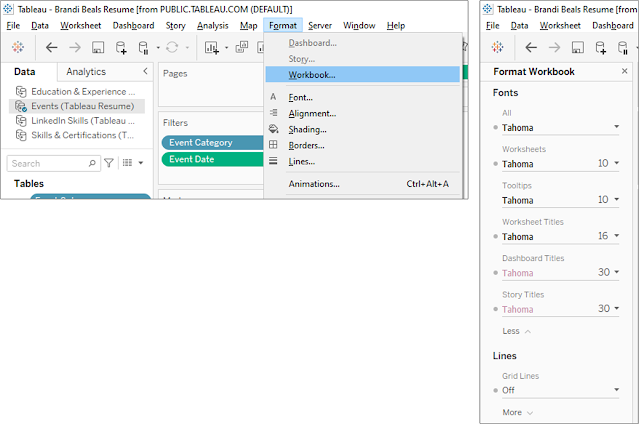Click New Worksheet icon in left window toolbar

point(212,48)
